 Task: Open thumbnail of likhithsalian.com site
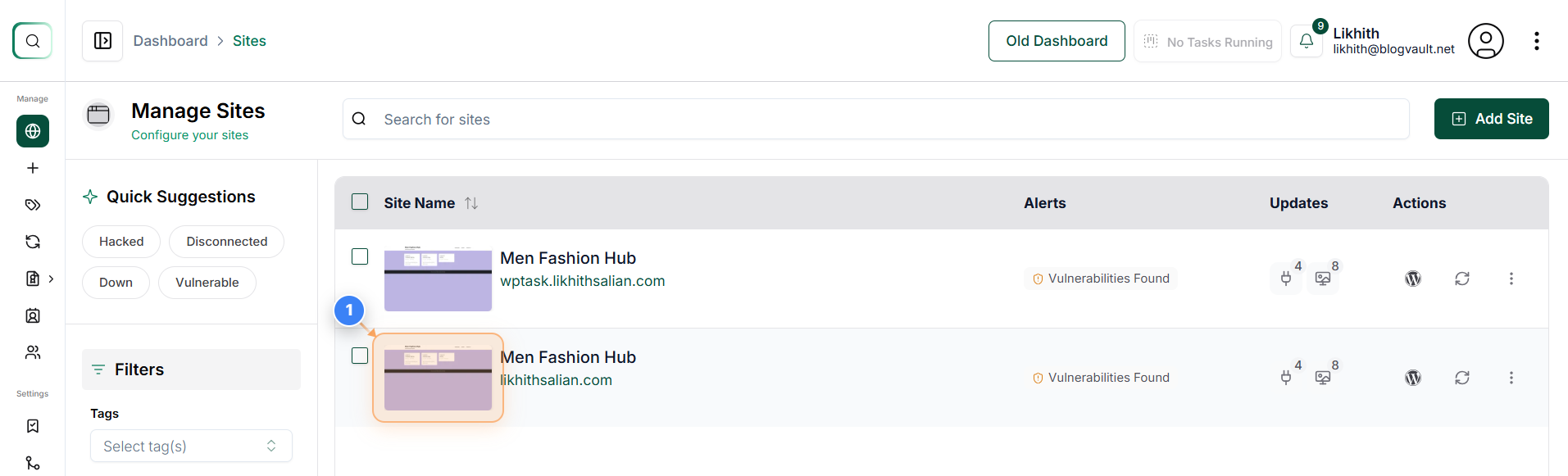coord(438,378)
